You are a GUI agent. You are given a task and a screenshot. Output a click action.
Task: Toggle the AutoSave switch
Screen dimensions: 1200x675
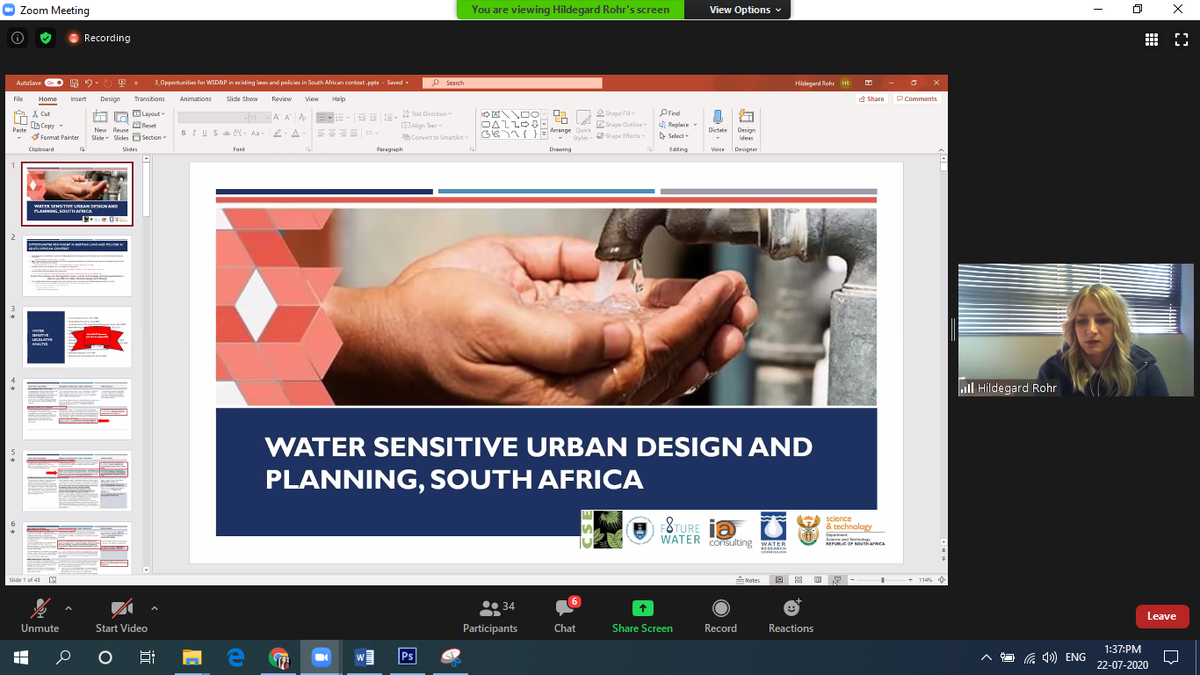[54, 83]
